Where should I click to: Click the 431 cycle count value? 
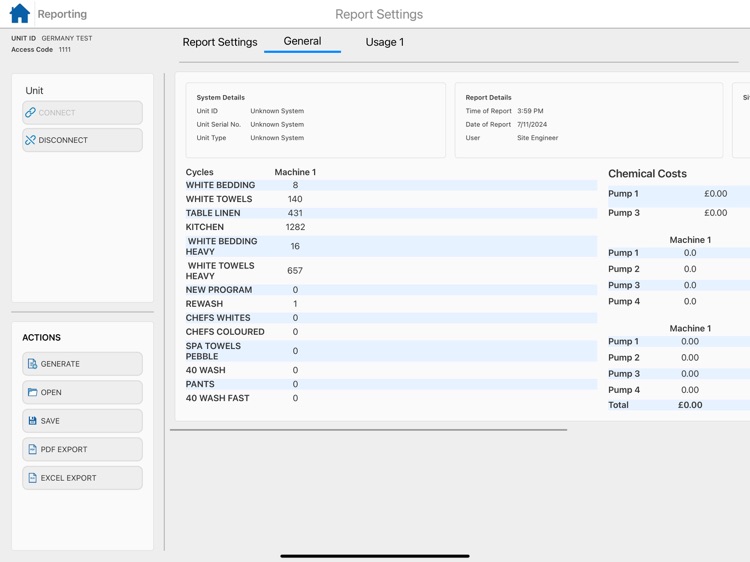[295, 213]
